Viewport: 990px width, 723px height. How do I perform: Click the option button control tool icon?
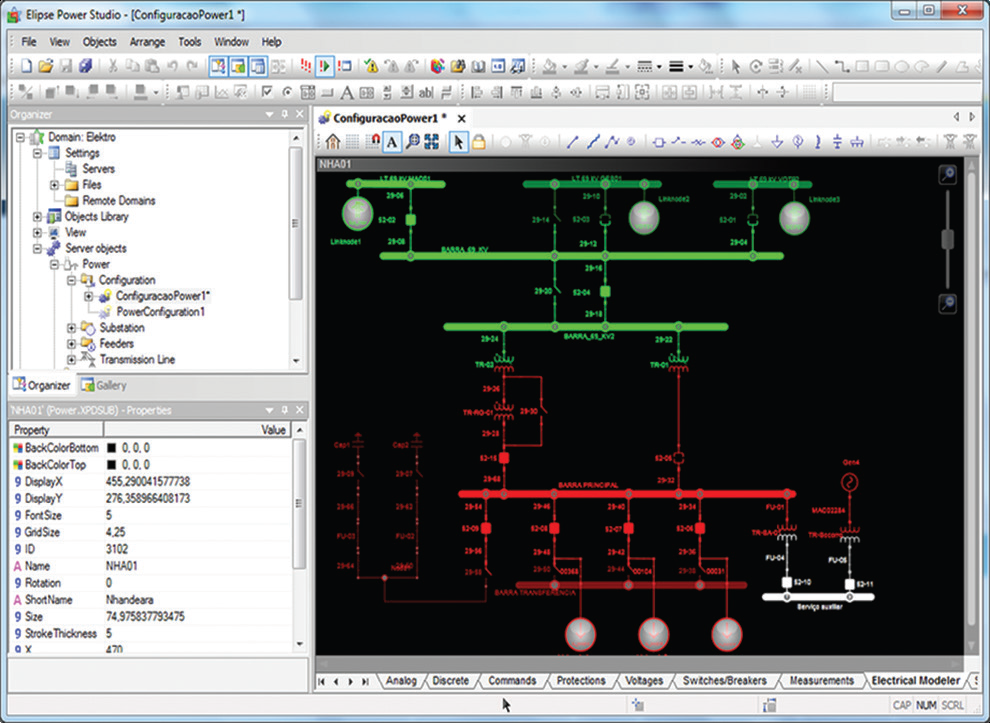[287, 93]
